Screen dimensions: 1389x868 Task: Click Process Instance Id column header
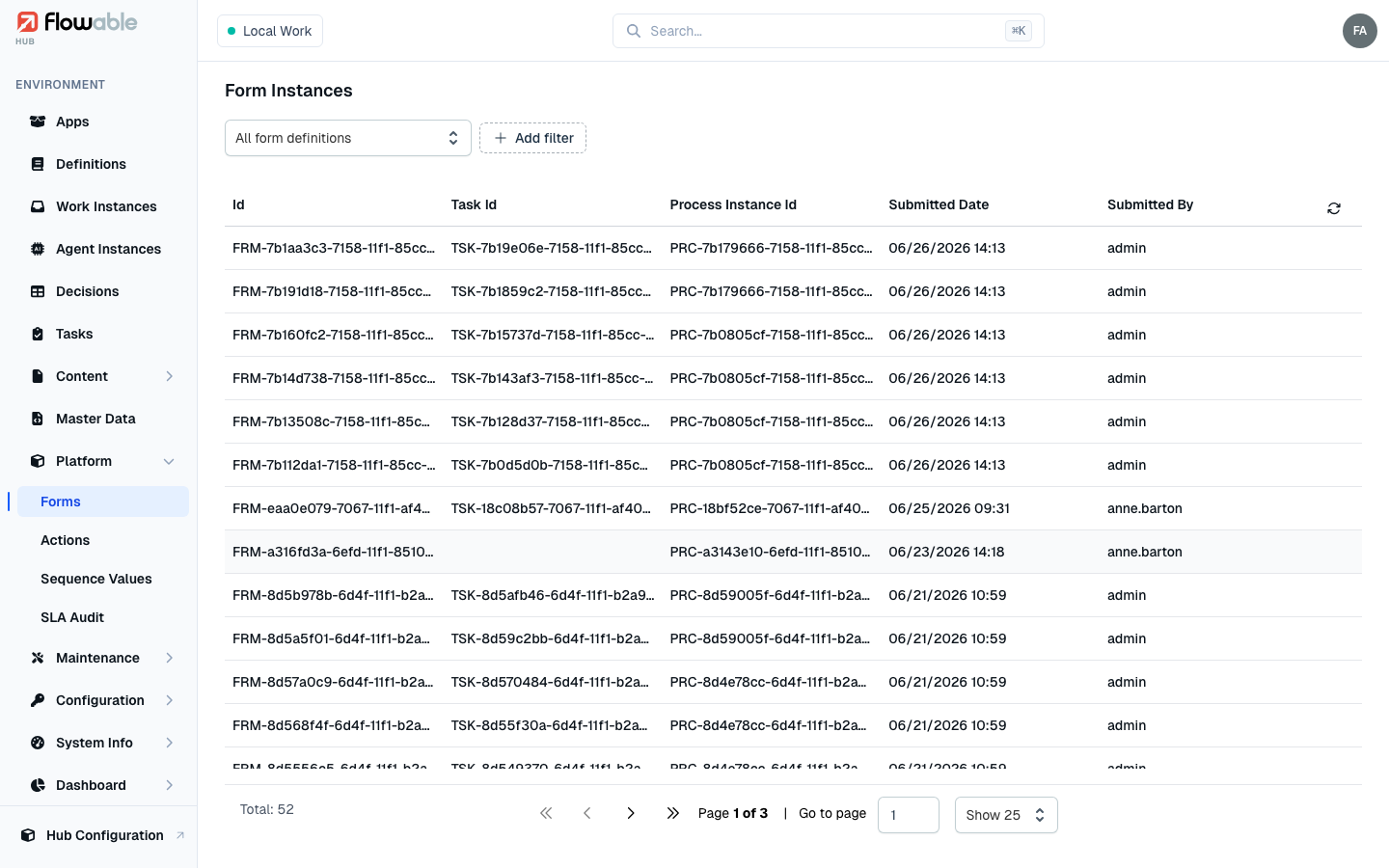tap(733, 204)
